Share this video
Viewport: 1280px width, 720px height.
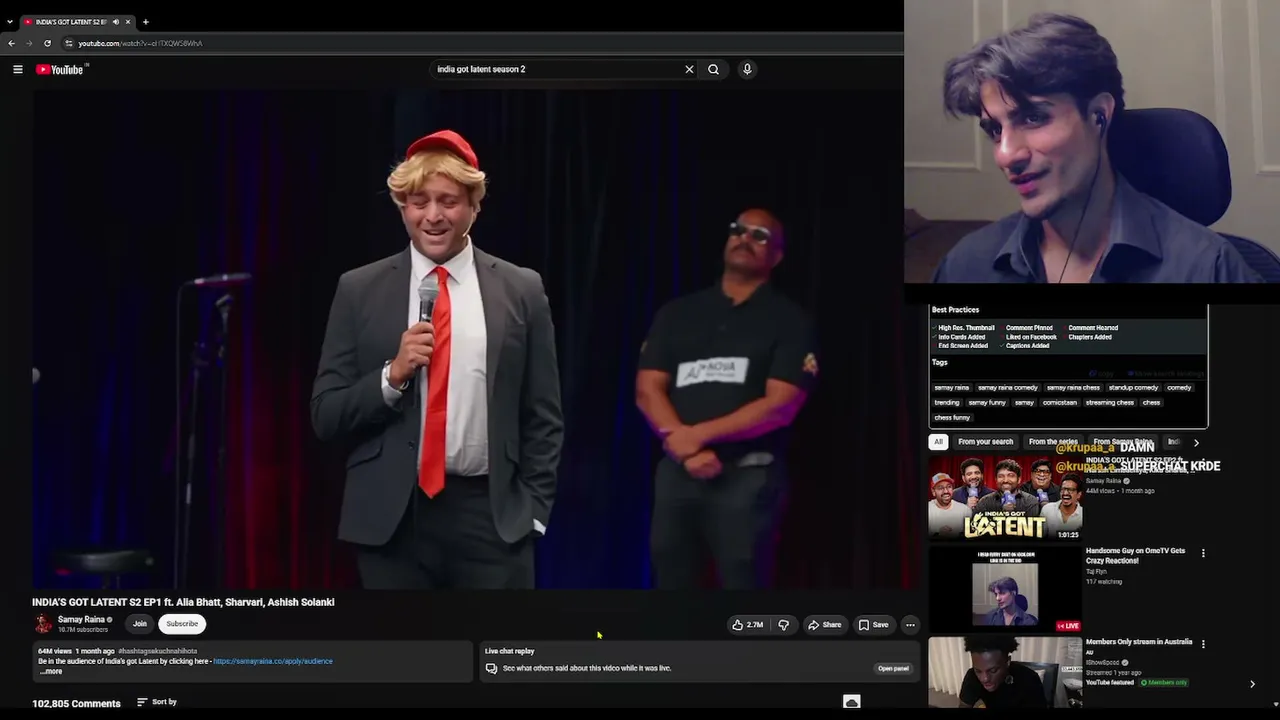click(x=825, y=625)
